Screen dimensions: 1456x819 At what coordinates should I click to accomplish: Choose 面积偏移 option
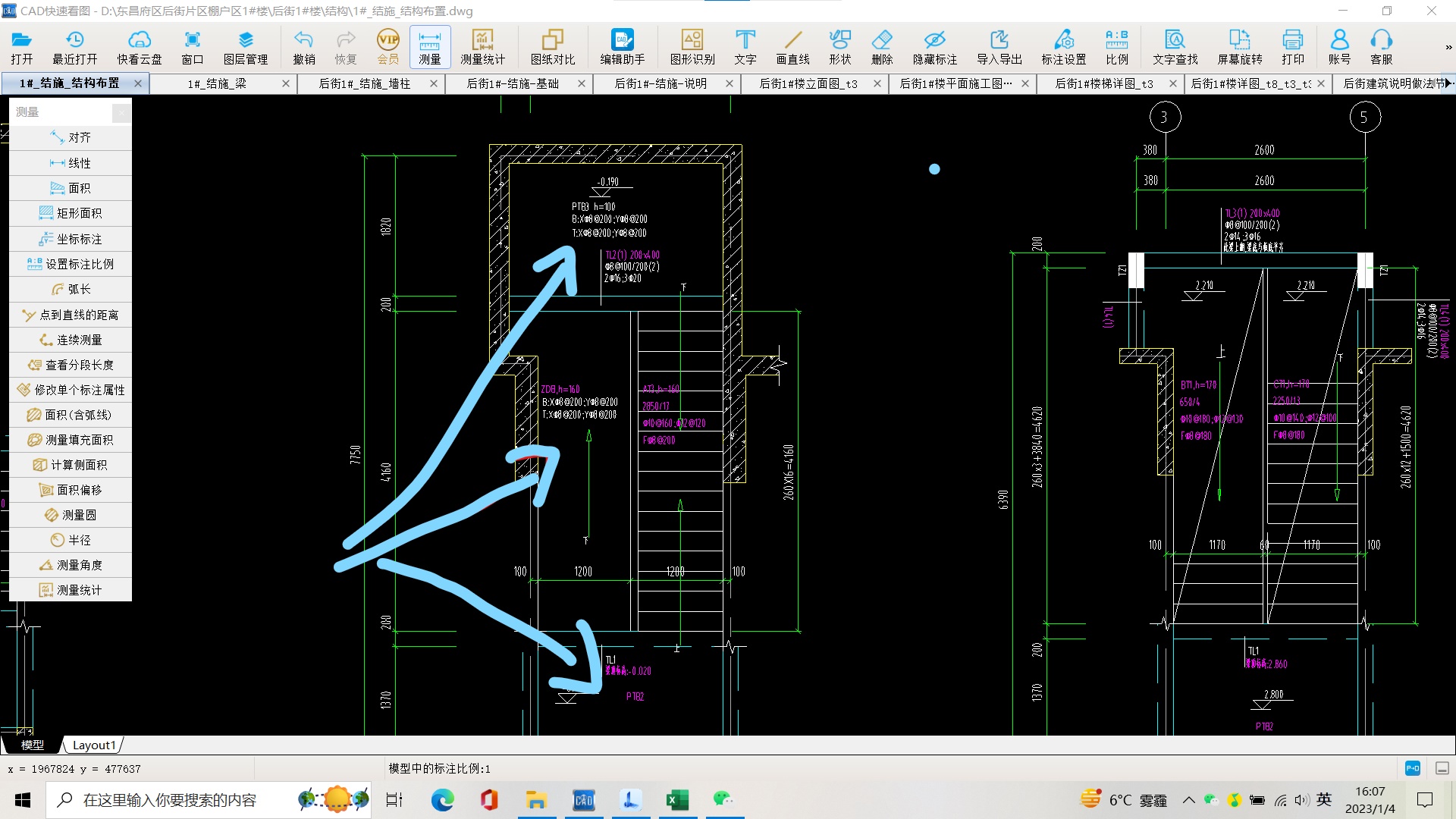pos(71,490)
